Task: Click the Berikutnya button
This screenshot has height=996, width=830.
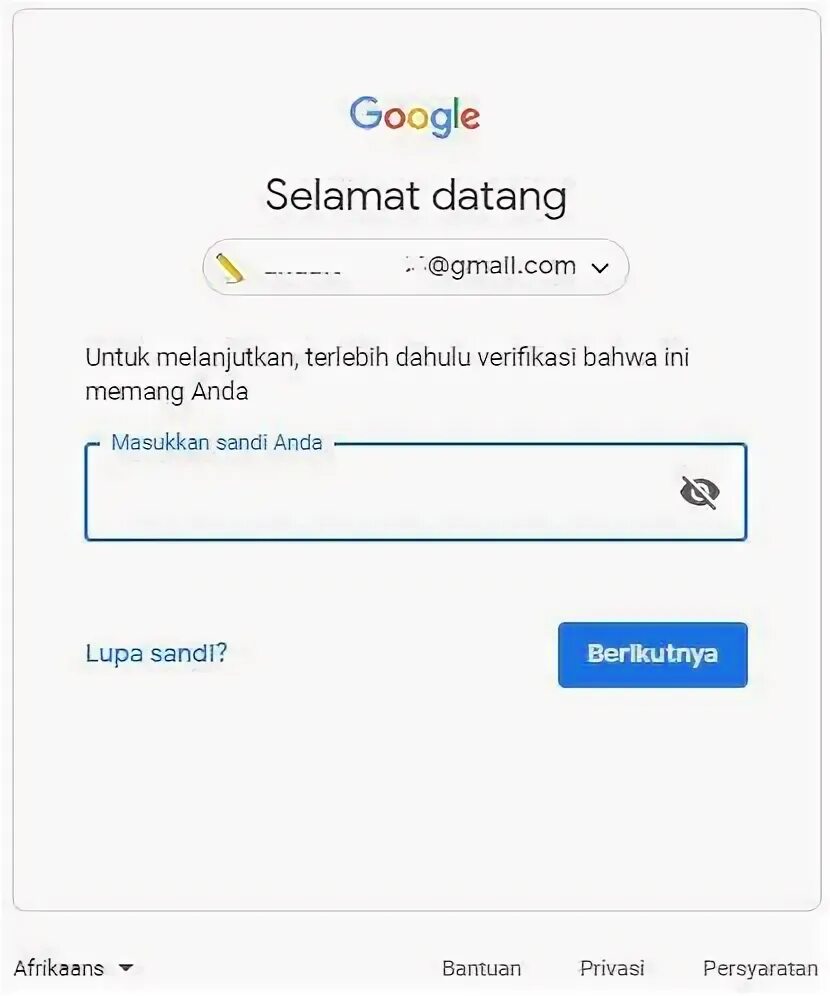Action: click(652, 654)
